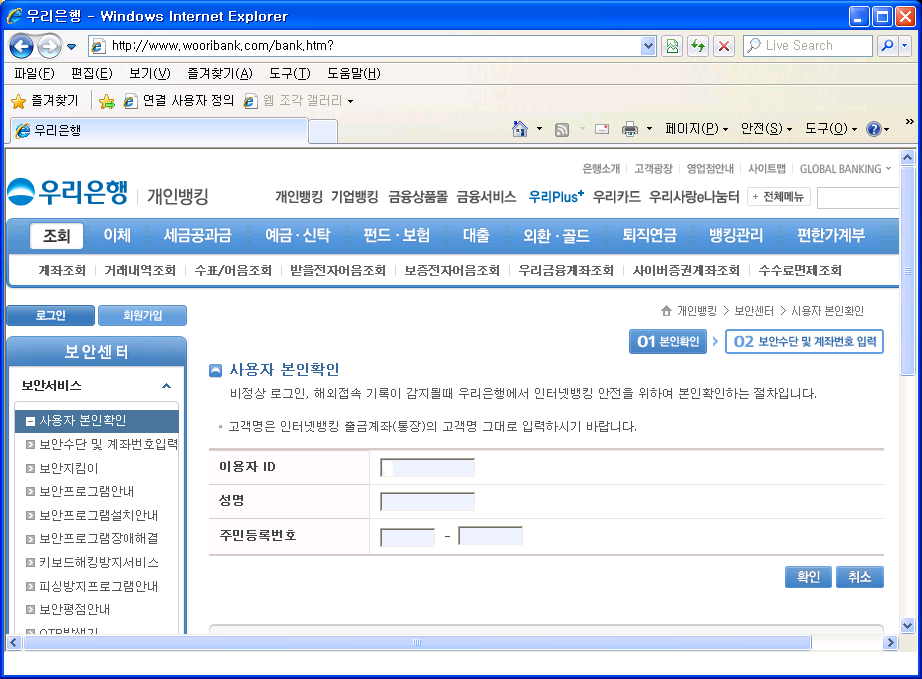Viewport: 922px width, 679px height.
Task: Click the compatibility view icon
Action: (672, 46)
